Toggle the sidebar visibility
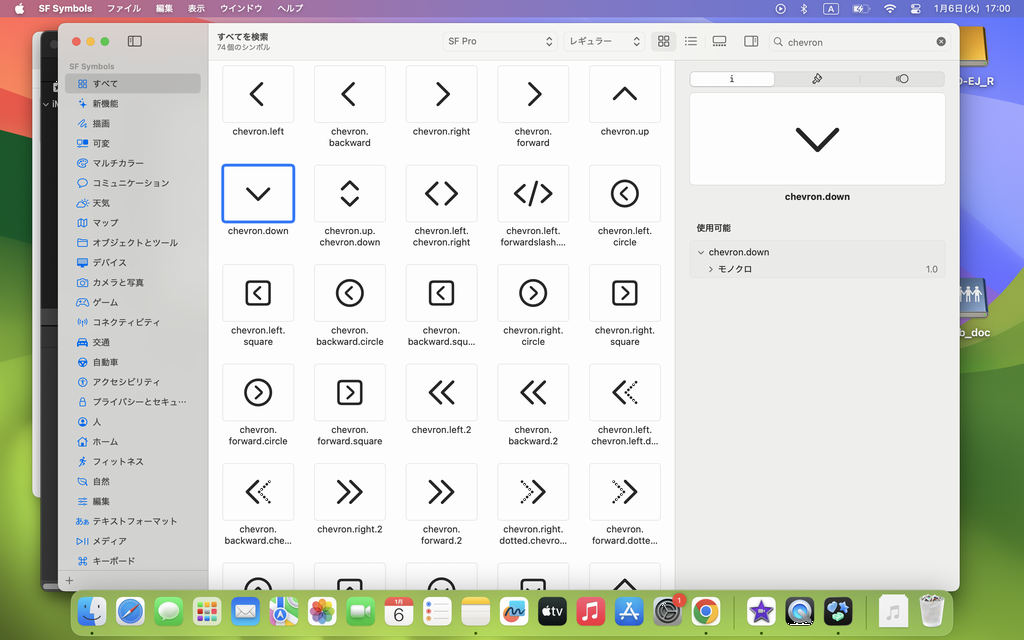 click(x=135, y=41)
